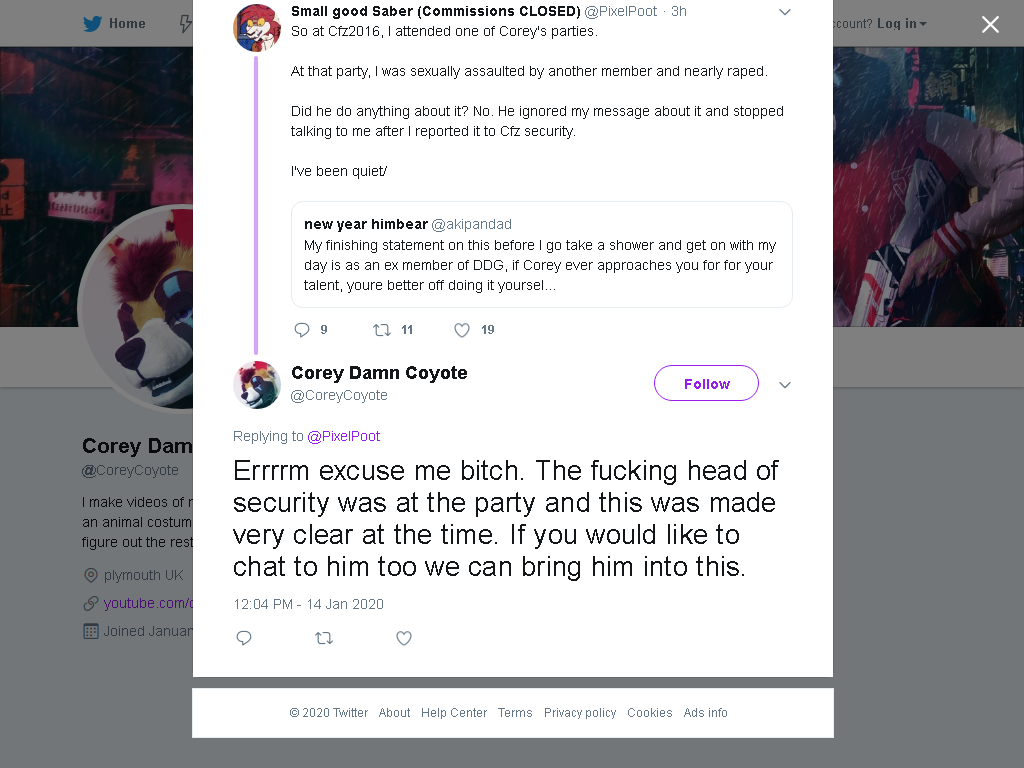Reply to Corey Damn Coyote's tweet
Screen dimensions: 1024x768
[x=244, y=638]
